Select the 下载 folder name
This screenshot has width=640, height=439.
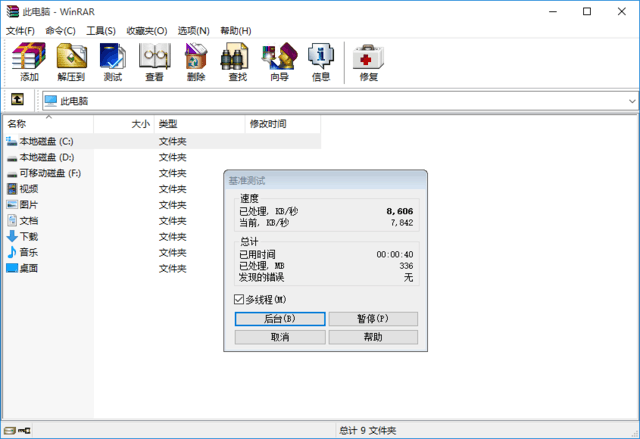coord(29,237)
